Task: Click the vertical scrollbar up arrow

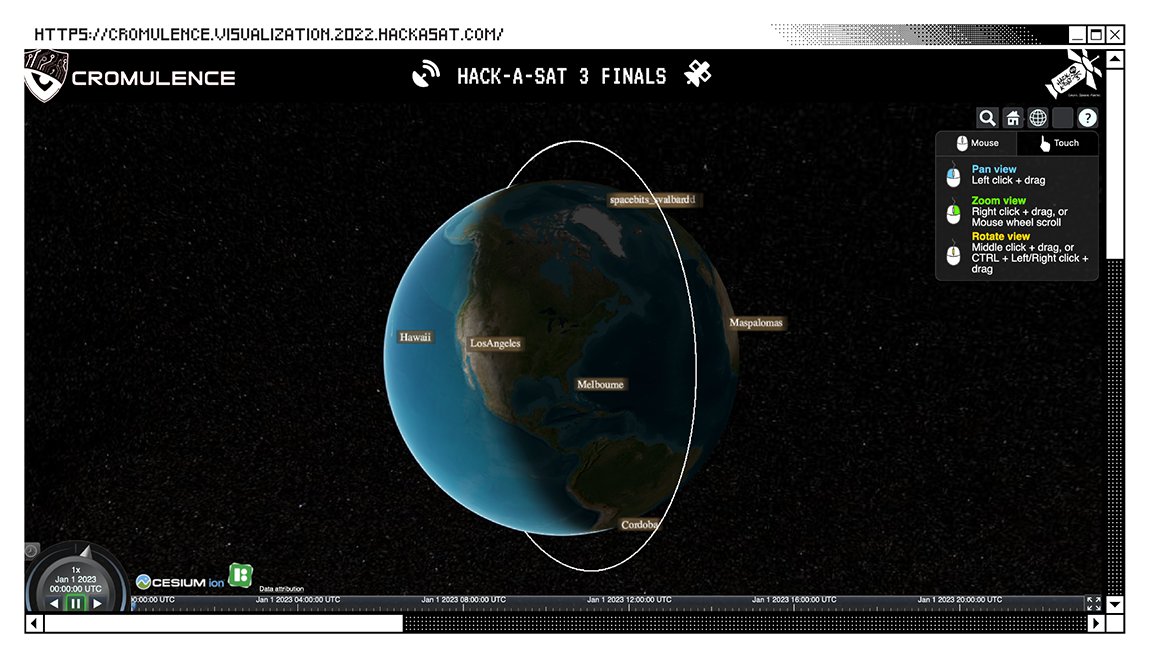Action: point(1115,59)
